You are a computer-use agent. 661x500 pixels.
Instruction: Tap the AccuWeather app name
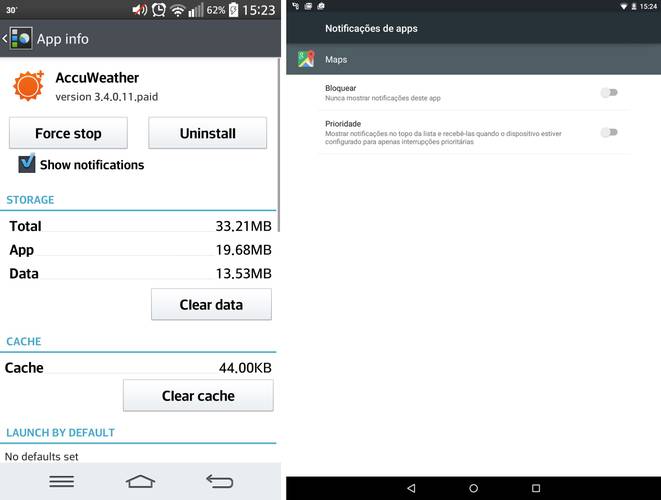coord(97,78)
